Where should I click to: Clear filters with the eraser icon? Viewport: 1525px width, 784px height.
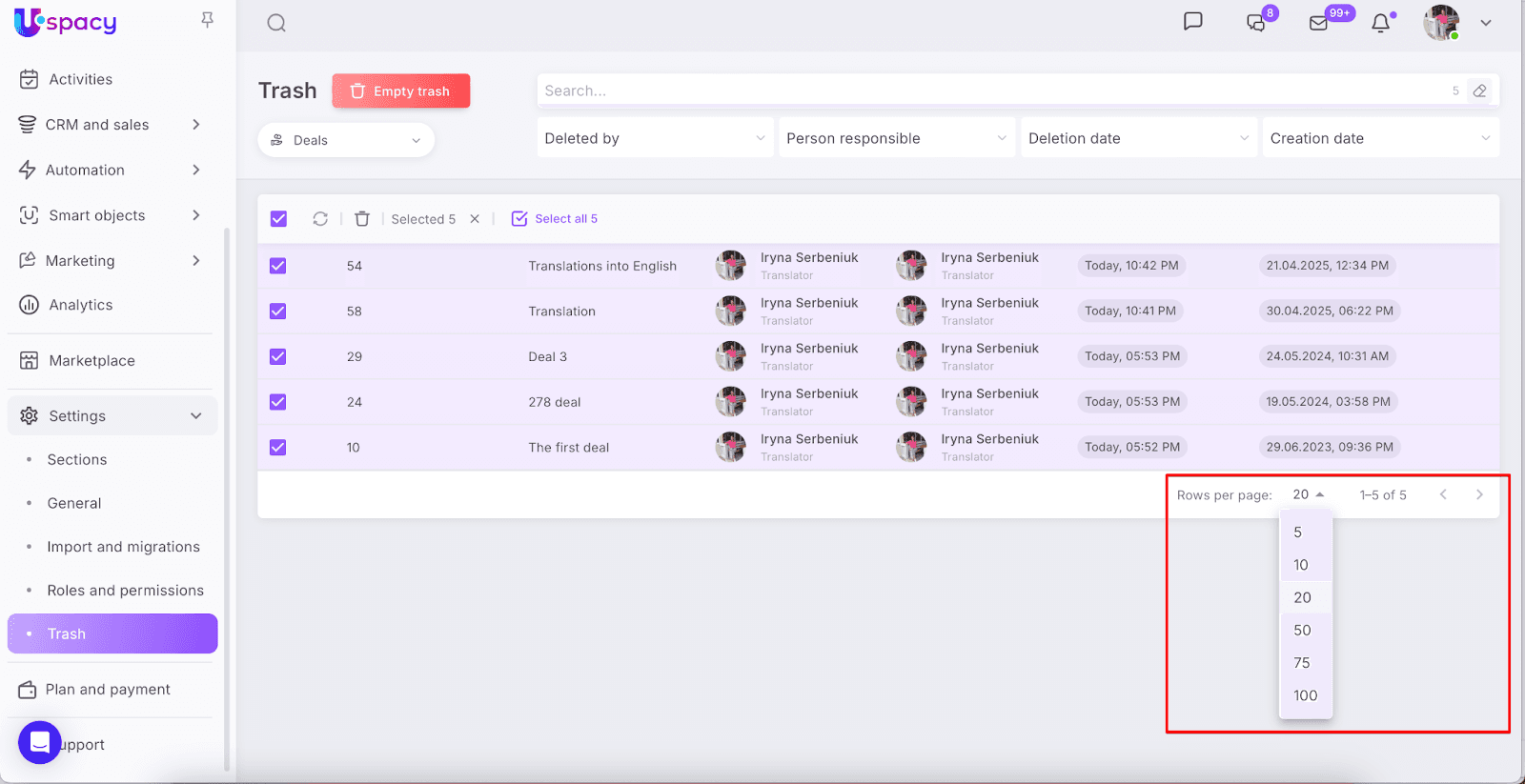[1479, 90]
